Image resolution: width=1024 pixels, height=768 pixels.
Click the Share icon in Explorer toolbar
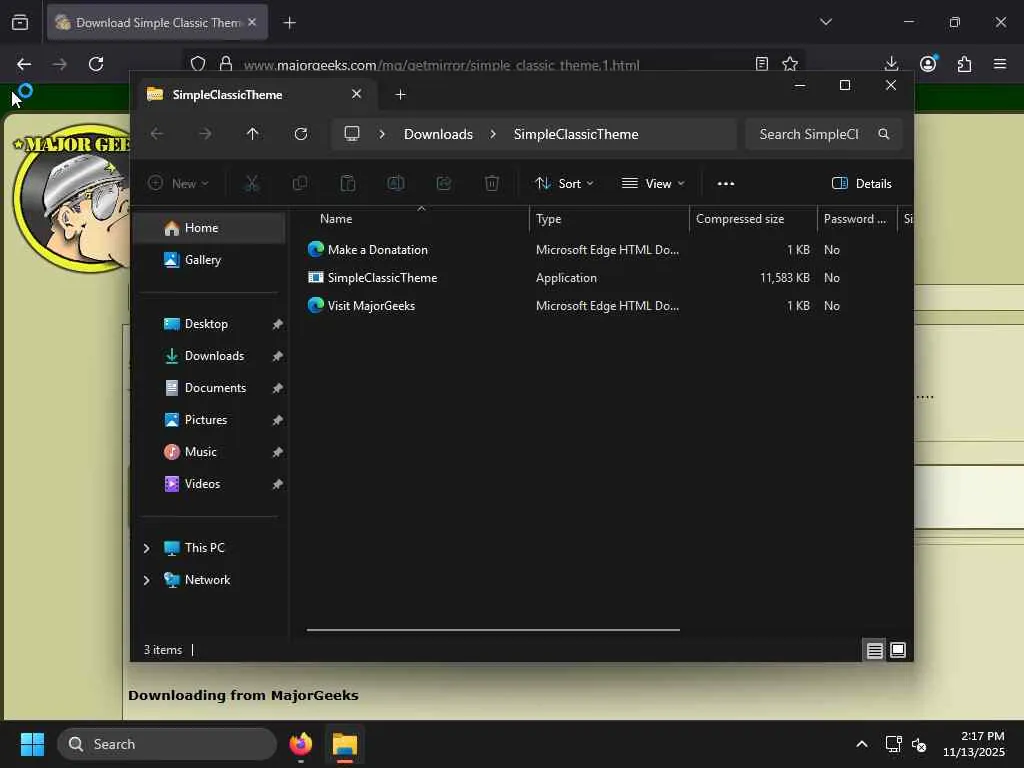[x=444, y=184]
